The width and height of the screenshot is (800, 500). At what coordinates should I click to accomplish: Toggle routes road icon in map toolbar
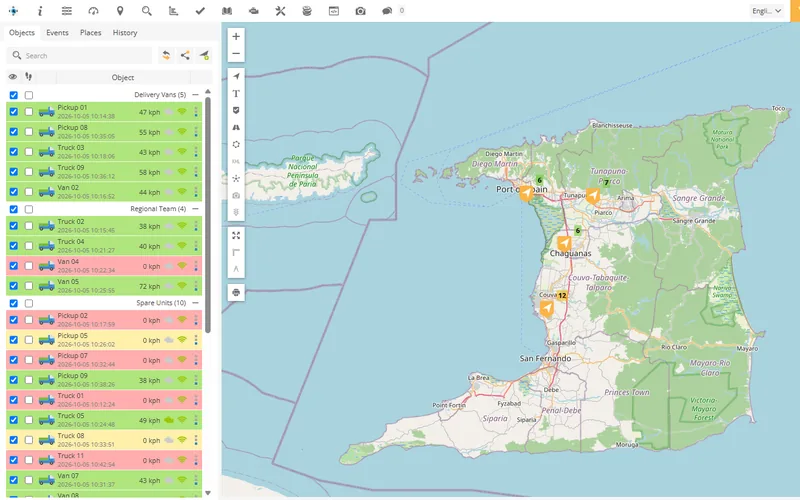coord(236,127)
